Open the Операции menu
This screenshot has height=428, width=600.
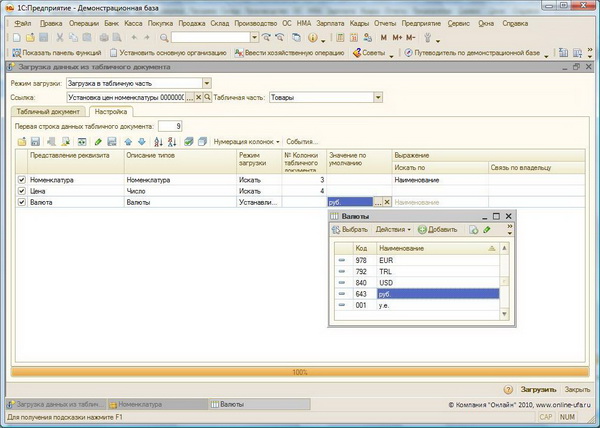tap(84, 23)
